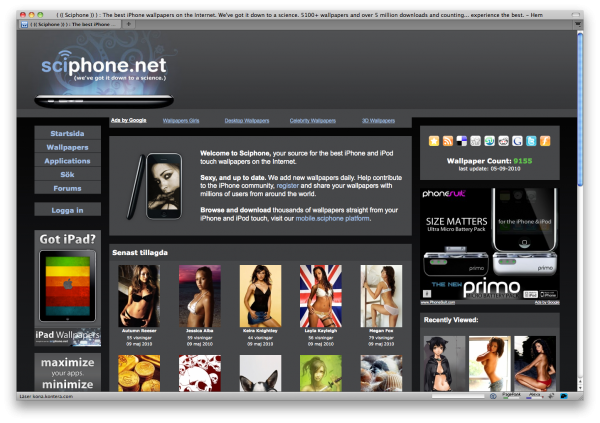Click the Recently Viewed heading
Screen dimensions: 600x423
(x=451, y=320)
